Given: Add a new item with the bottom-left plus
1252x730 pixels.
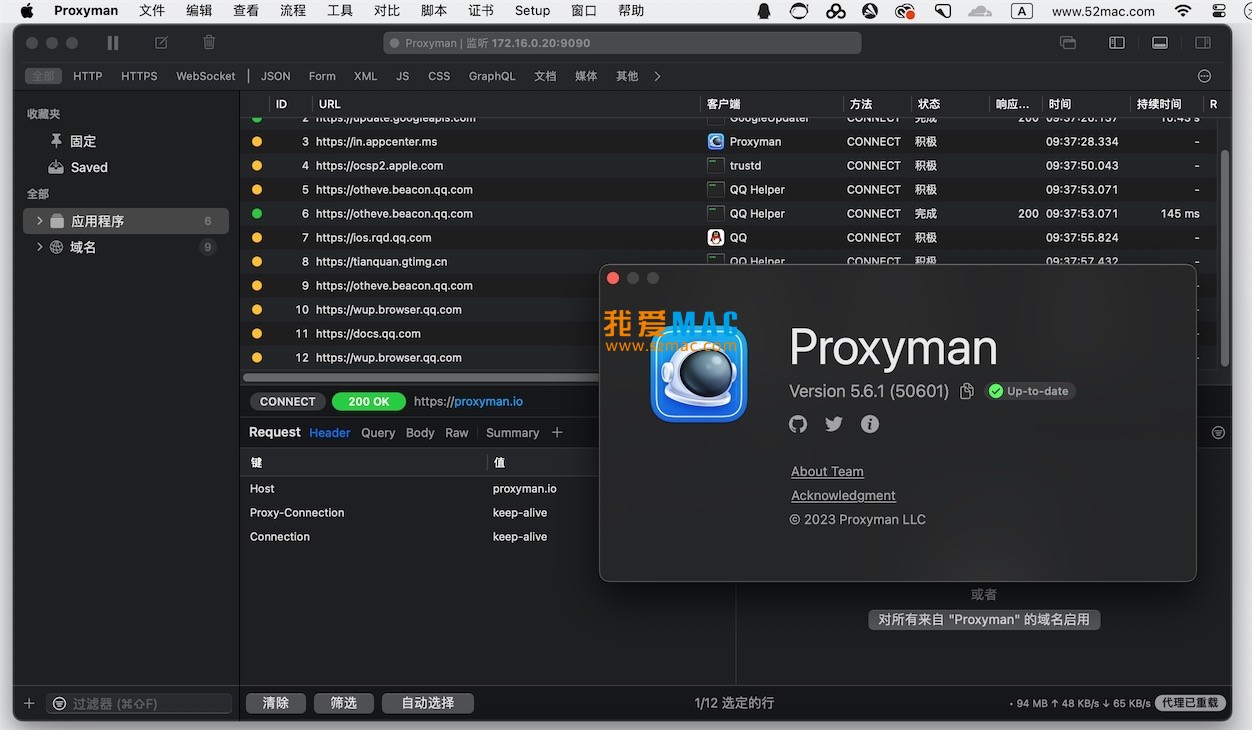Looking at the screenshot, I should 29,703.
